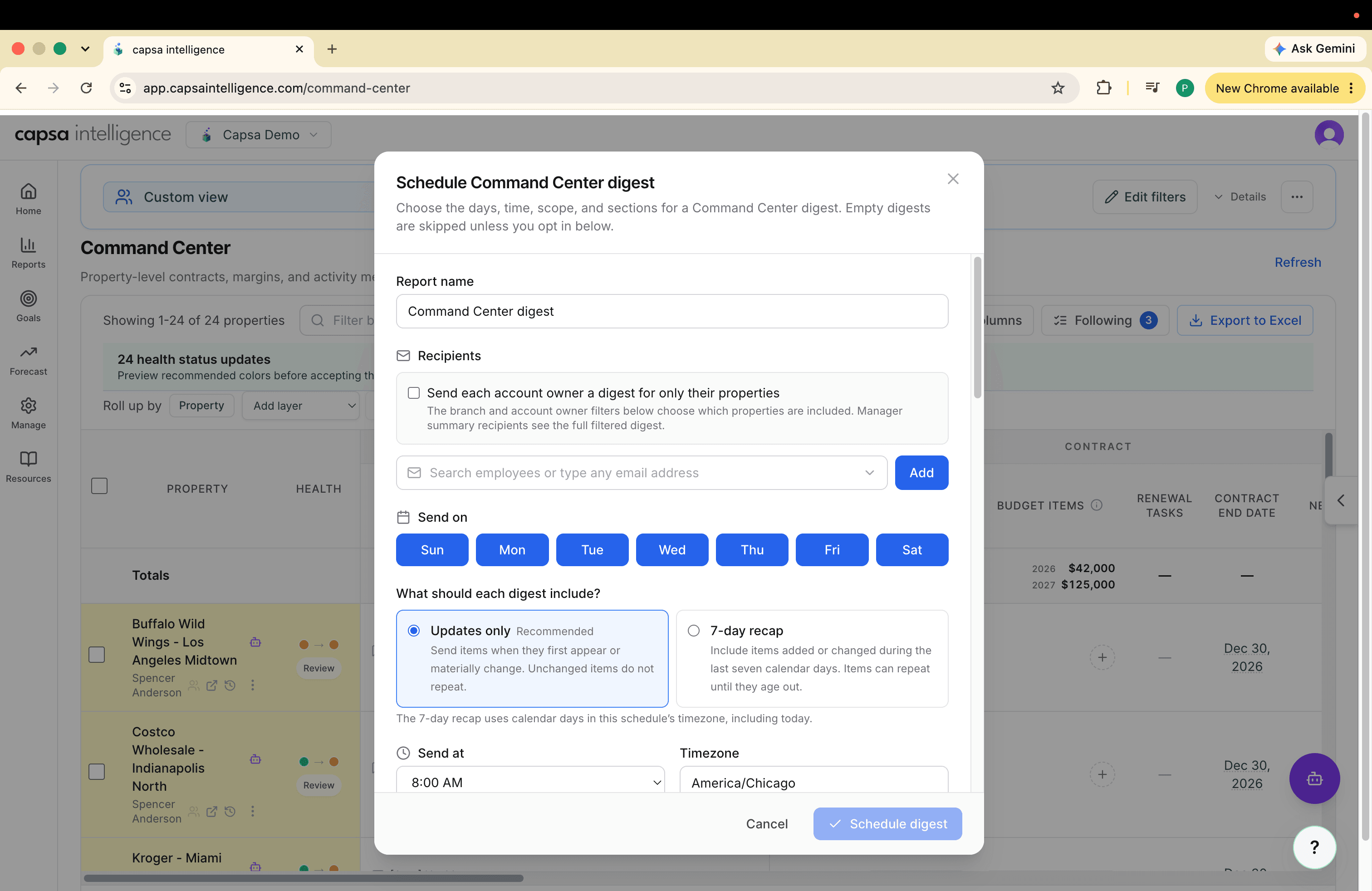Click the Timezone input field
Screen dimensions: 1372x891
pos(813,780)
